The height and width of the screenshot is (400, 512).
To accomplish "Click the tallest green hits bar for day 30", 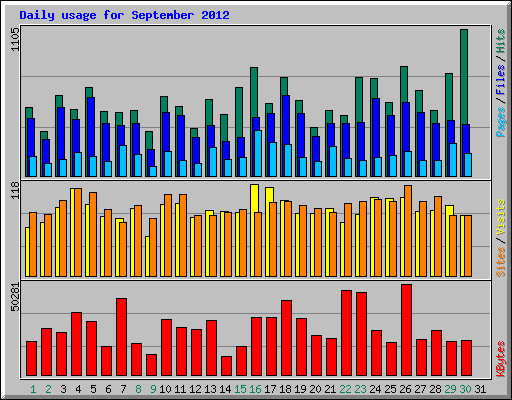I will coord(464,77).
